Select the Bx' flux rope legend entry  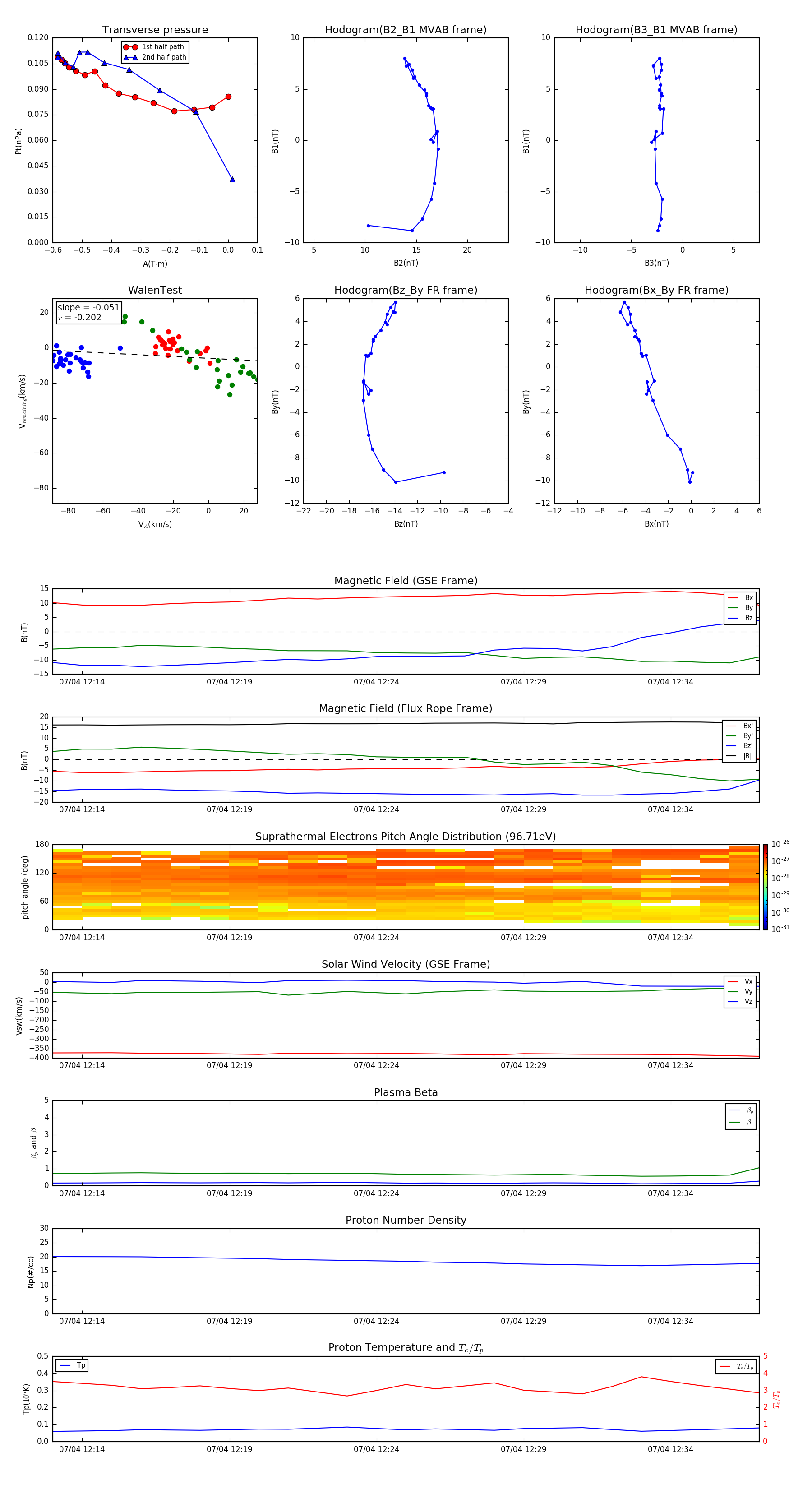tap(739, 726)
